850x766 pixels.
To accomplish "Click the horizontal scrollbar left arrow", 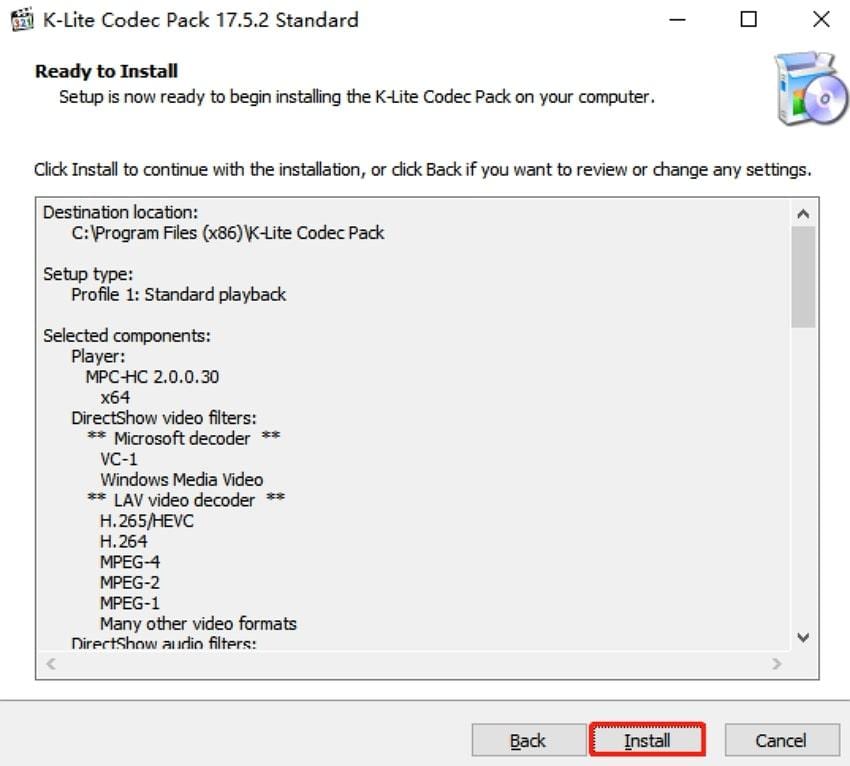I will (50, 663).
